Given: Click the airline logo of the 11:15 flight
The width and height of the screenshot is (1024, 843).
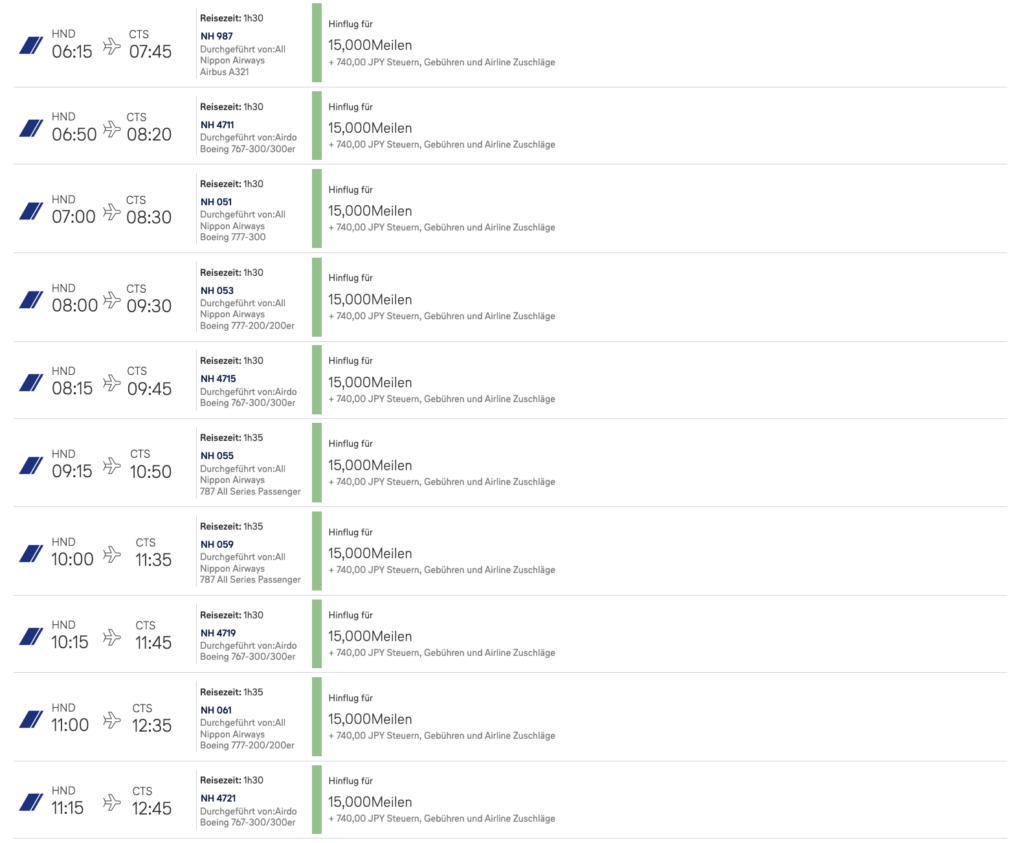Looking at the screenshot, I should click(x=31, y=800).
